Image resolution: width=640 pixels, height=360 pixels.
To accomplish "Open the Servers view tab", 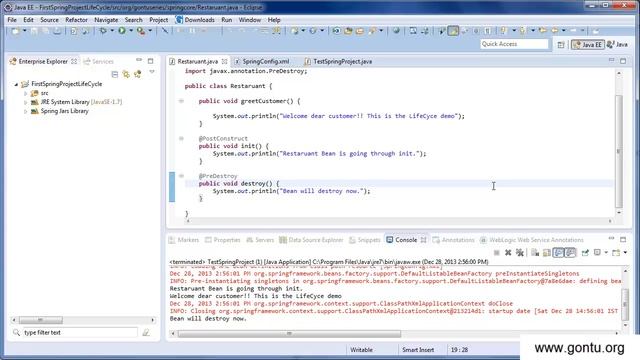I will point(260,240).
